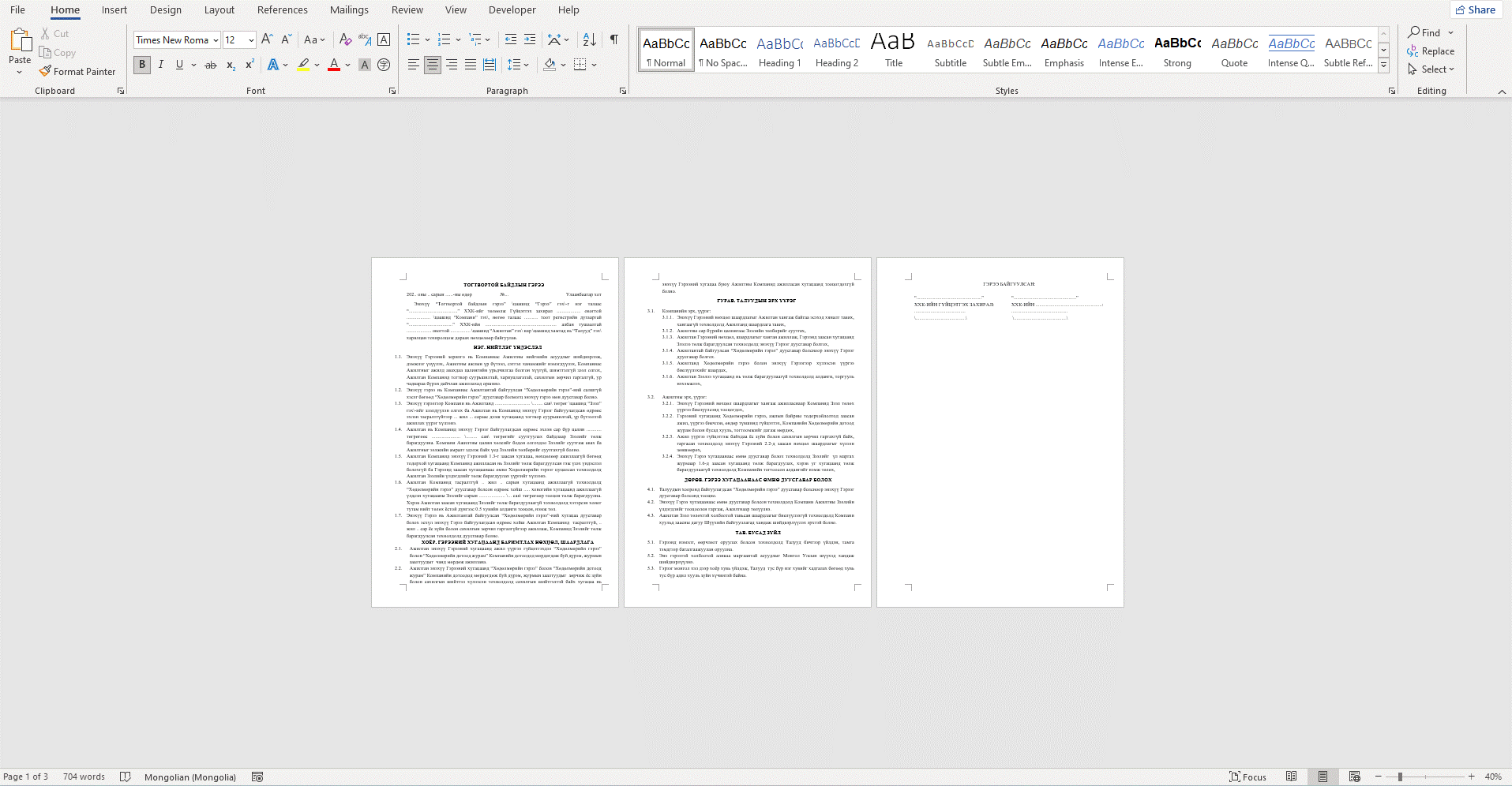
Task: Decrease font size with Shrink Font icon
Action: click(x=286, y=39)
